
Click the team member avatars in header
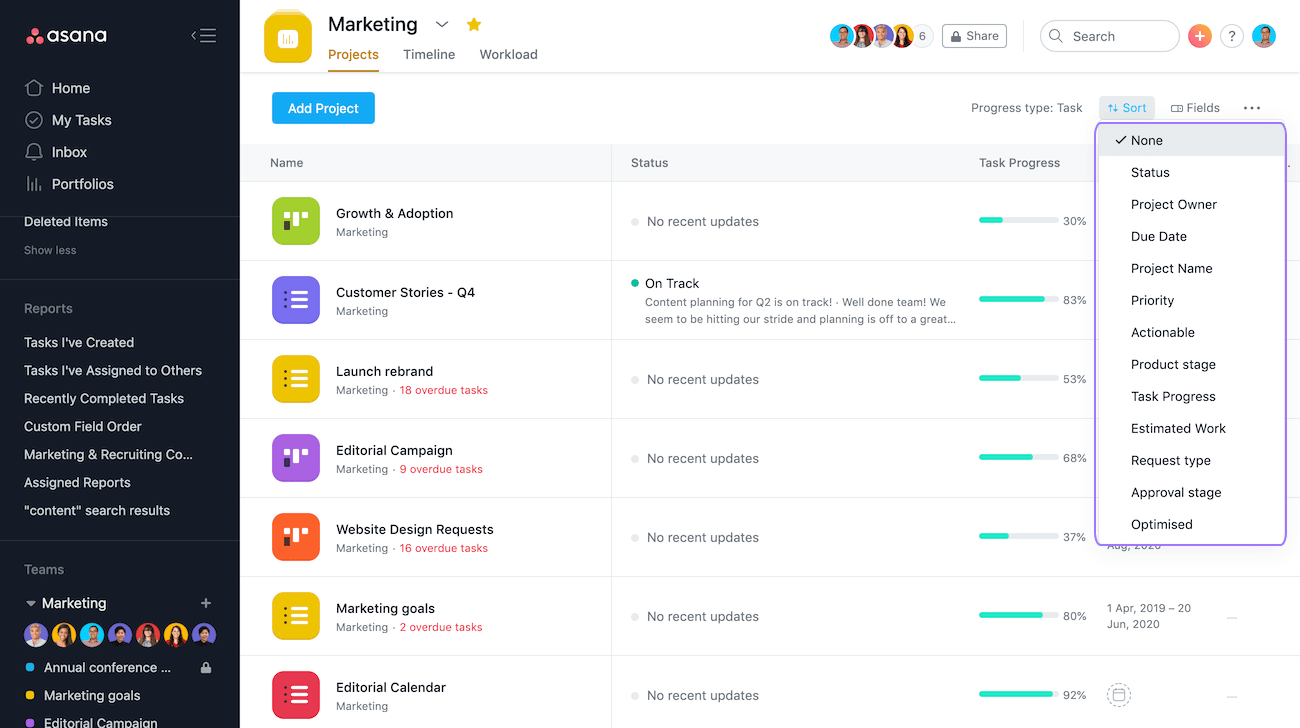(x=871, y=36)
